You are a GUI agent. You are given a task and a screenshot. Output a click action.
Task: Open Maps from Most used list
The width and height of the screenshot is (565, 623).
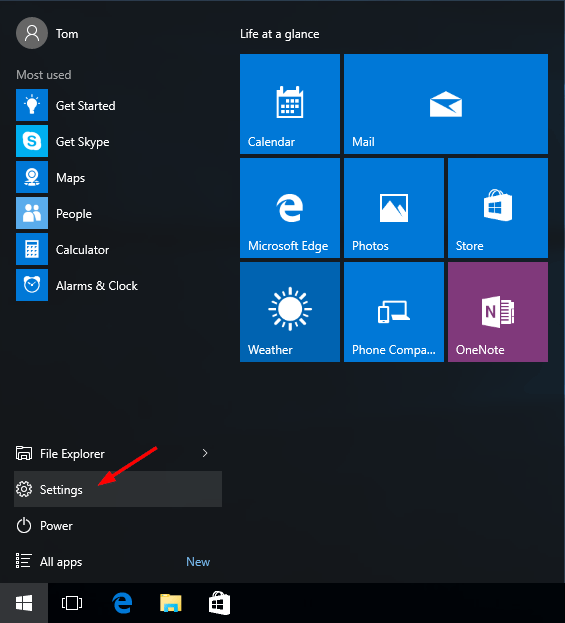pos(118,177)
